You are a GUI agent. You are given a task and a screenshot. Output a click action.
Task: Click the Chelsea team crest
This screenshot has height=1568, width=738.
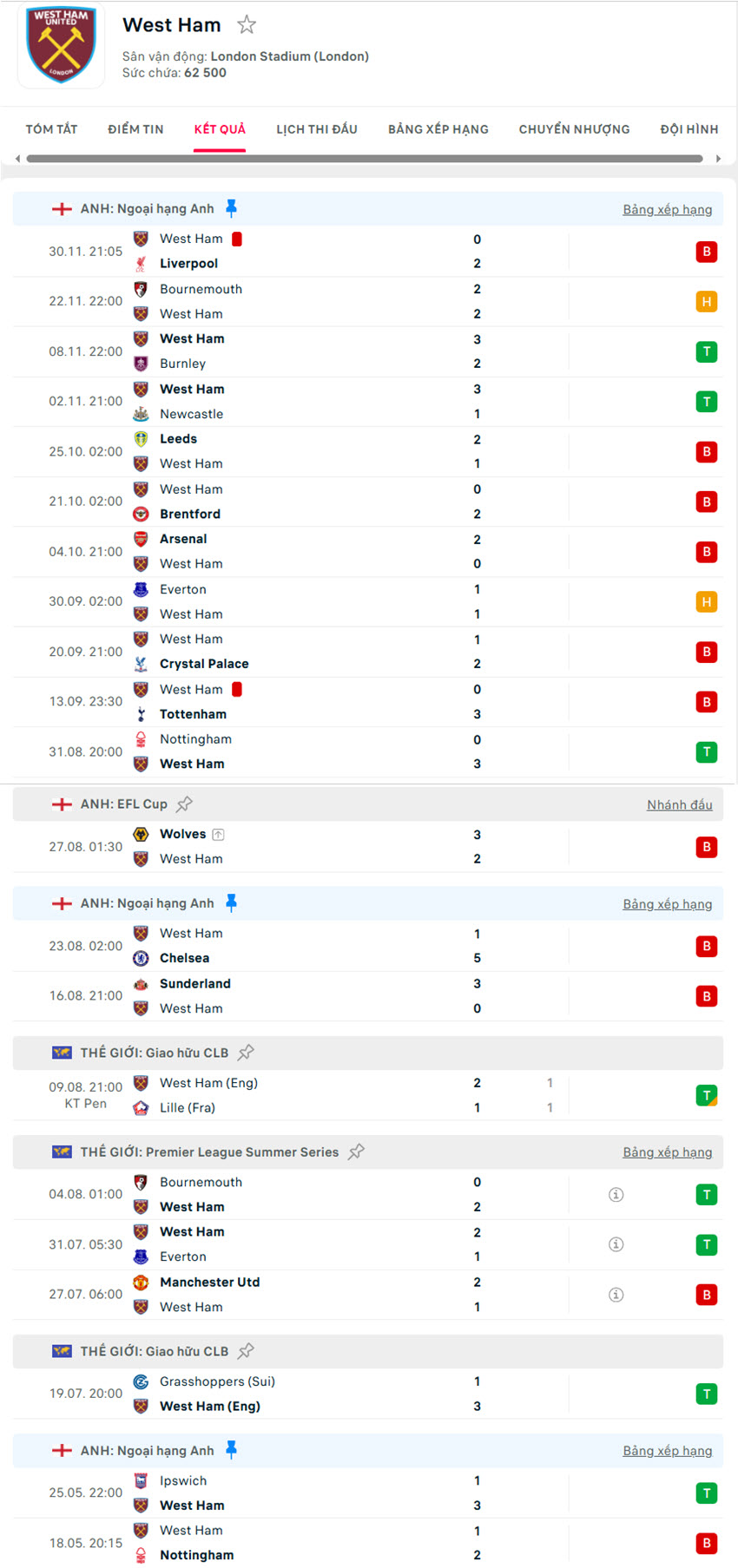click(x=142, y=958)
